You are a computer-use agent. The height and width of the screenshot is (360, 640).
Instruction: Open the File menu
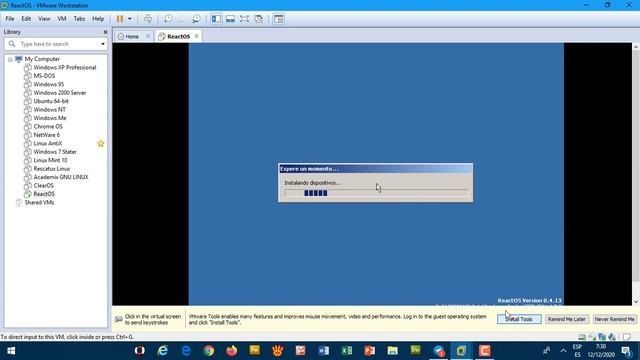10,19
